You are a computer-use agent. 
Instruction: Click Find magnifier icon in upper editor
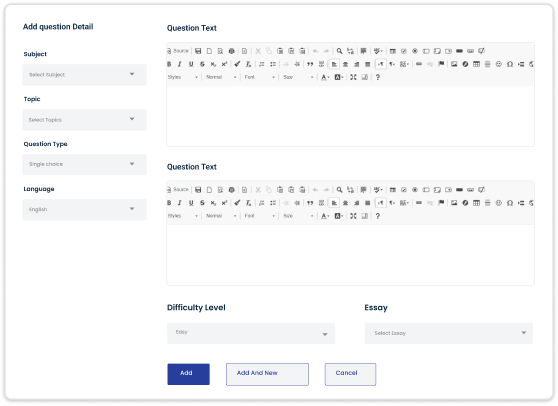click(x=339, y=51)
